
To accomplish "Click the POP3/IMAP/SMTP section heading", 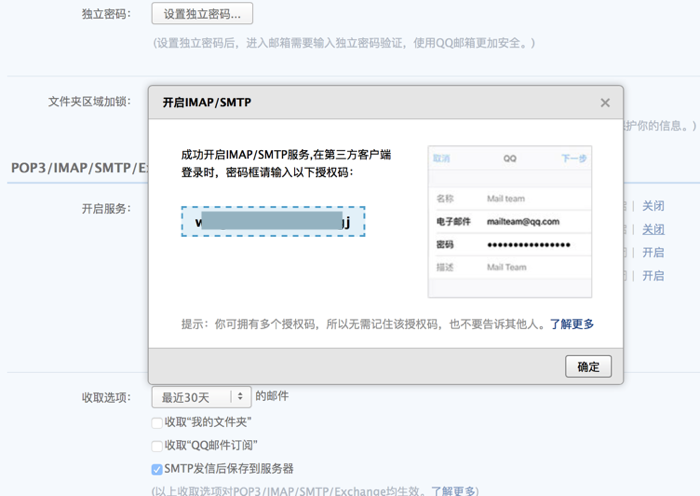I will (79, 168).
